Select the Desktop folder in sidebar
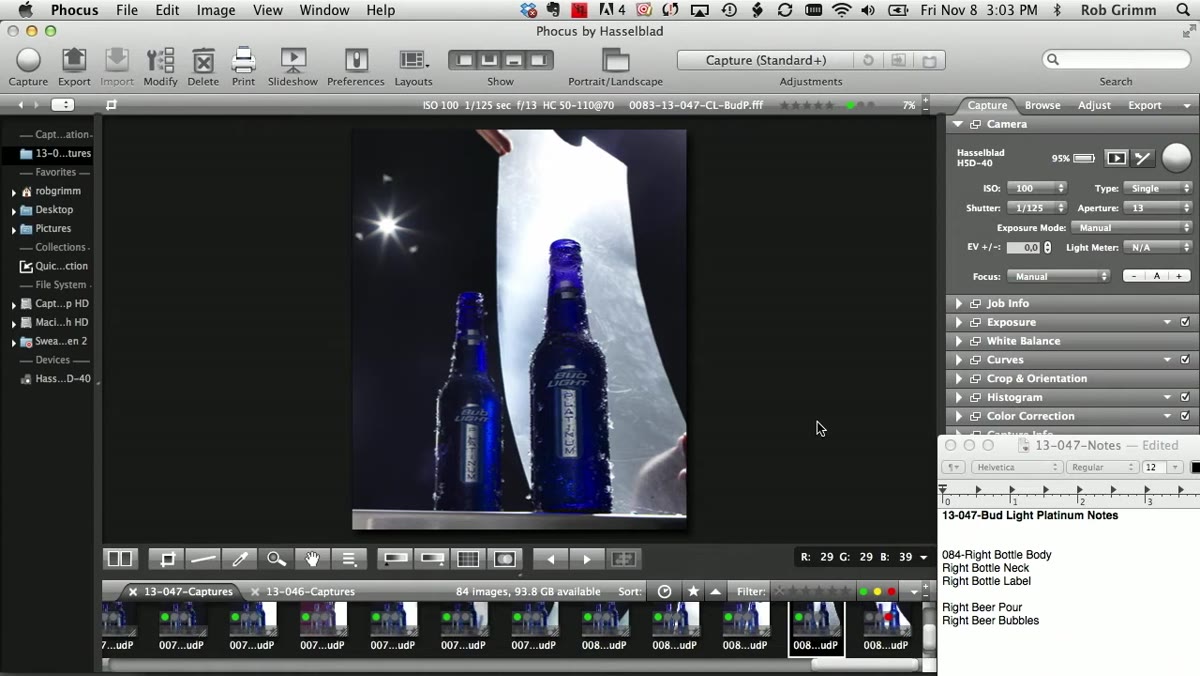The width and height of the screenshot is (1200, 676). (54, 210)
